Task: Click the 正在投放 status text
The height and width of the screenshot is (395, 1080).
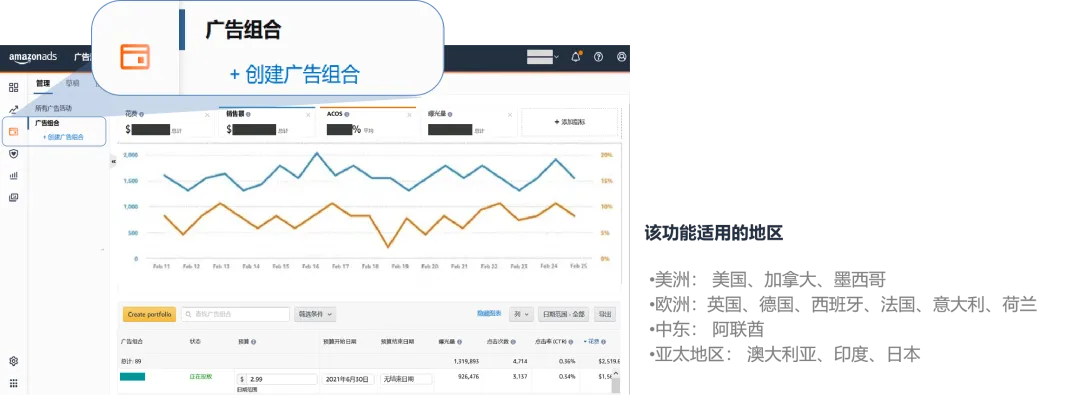Action: click(201, 377)
